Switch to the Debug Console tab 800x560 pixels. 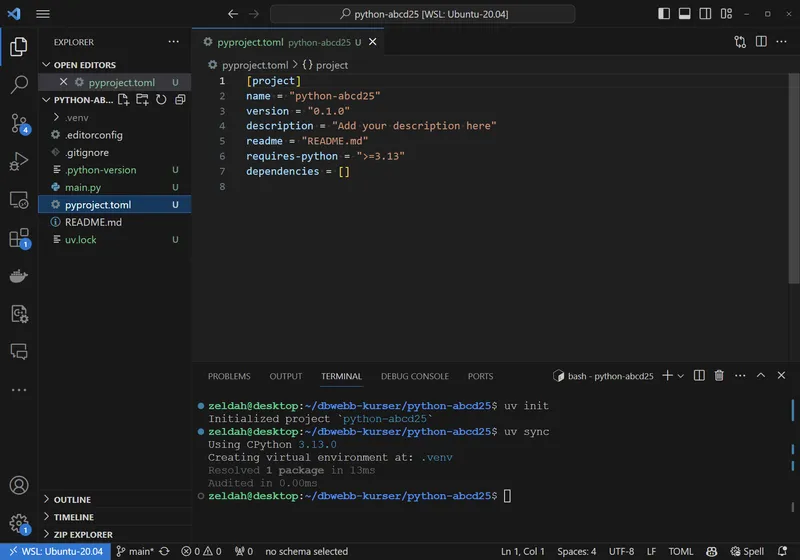coord(415,376)
